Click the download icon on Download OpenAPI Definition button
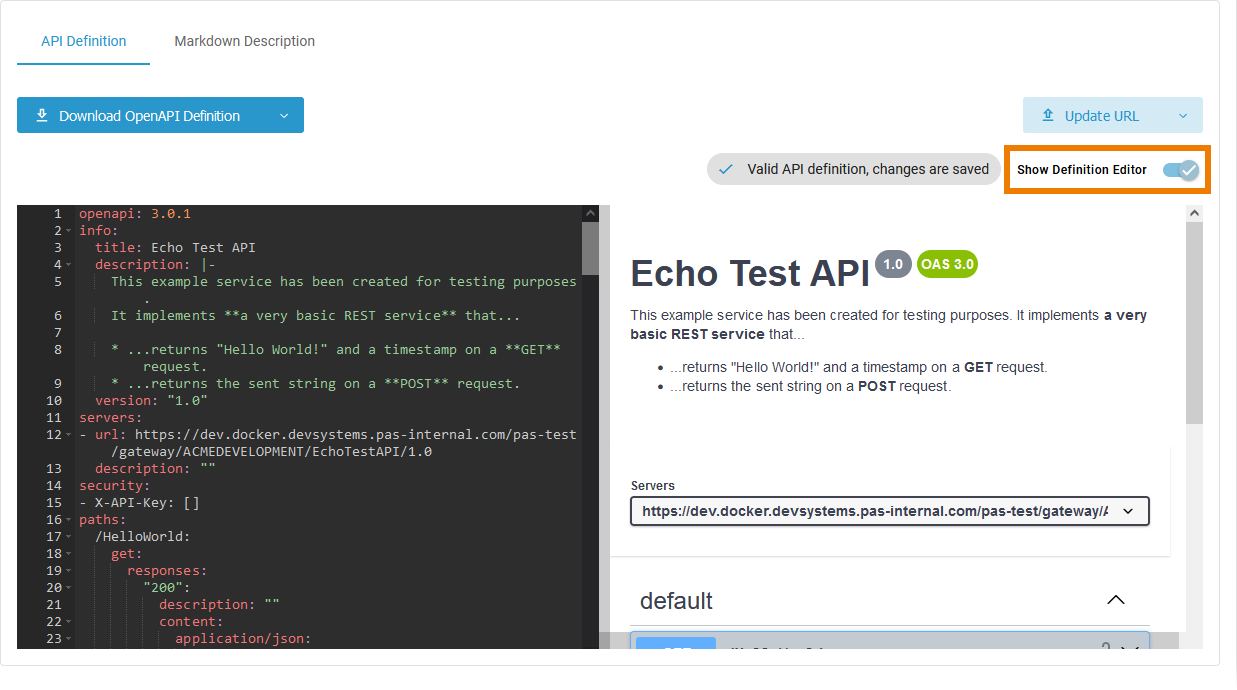 pos(41,115)
